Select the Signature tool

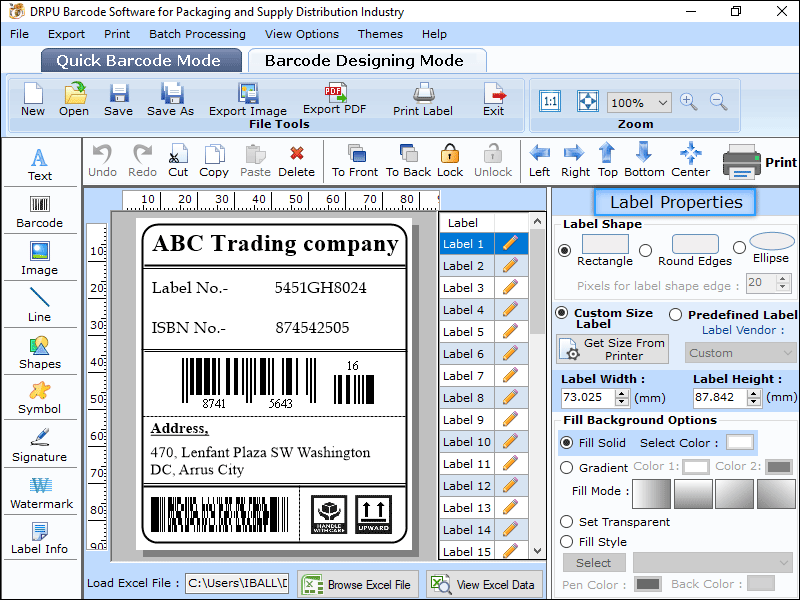[40, 445]
